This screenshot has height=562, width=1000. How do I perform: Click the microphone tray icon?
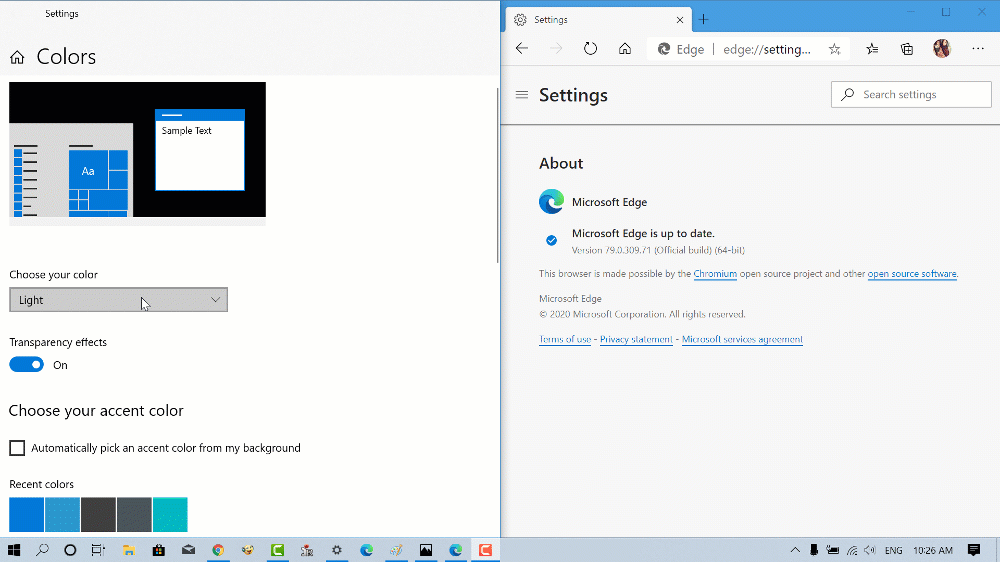(x=814, y=550)
